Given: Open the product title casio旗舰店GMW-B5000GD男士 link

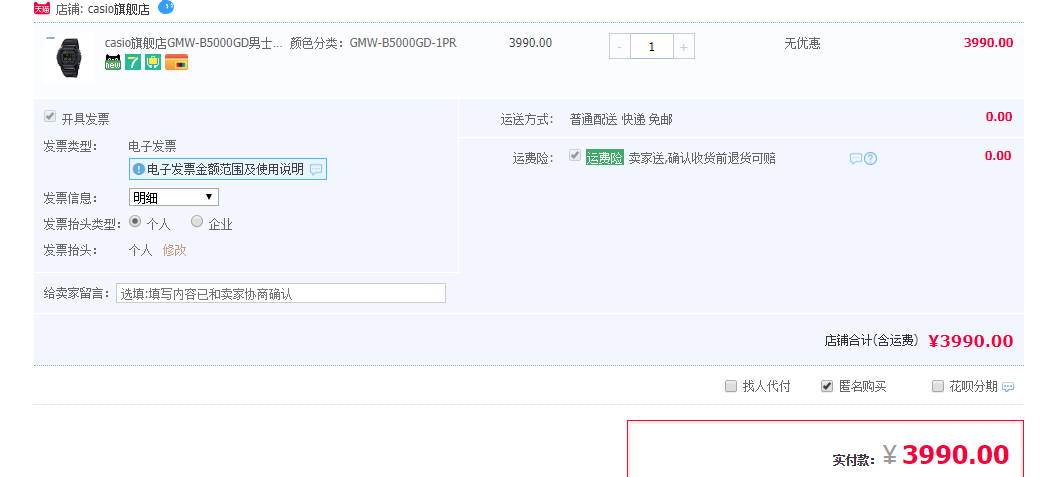Looking at the screenshot, I should coord(193,43).
